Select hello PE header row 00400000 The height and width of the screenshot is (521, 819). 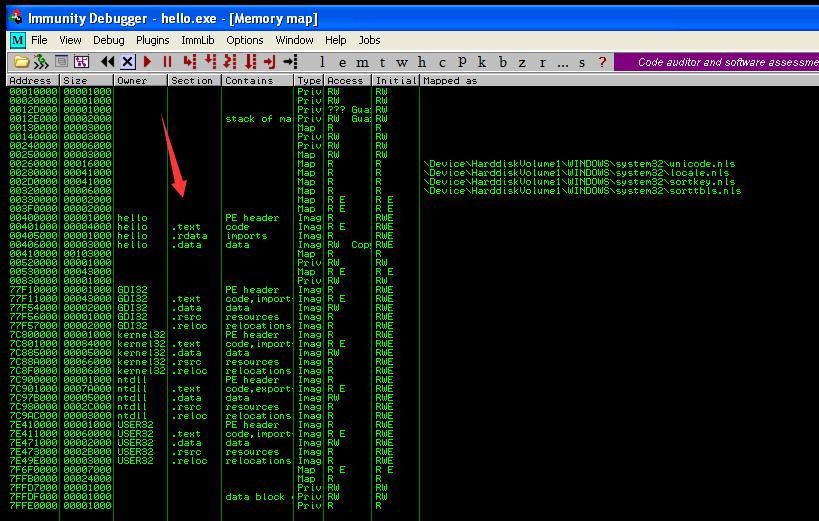[x=413, y=218]
